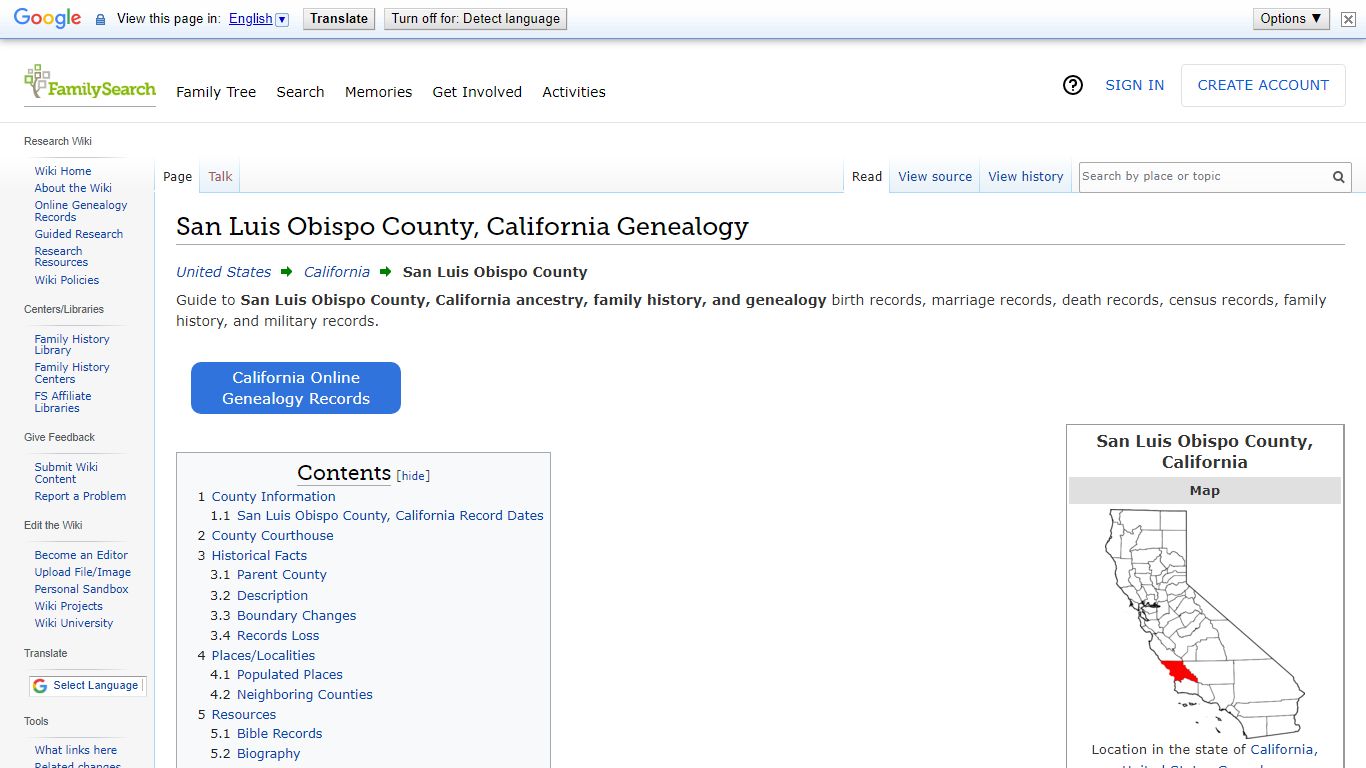Open California Online Genealogy Records button

coord(296,388)
